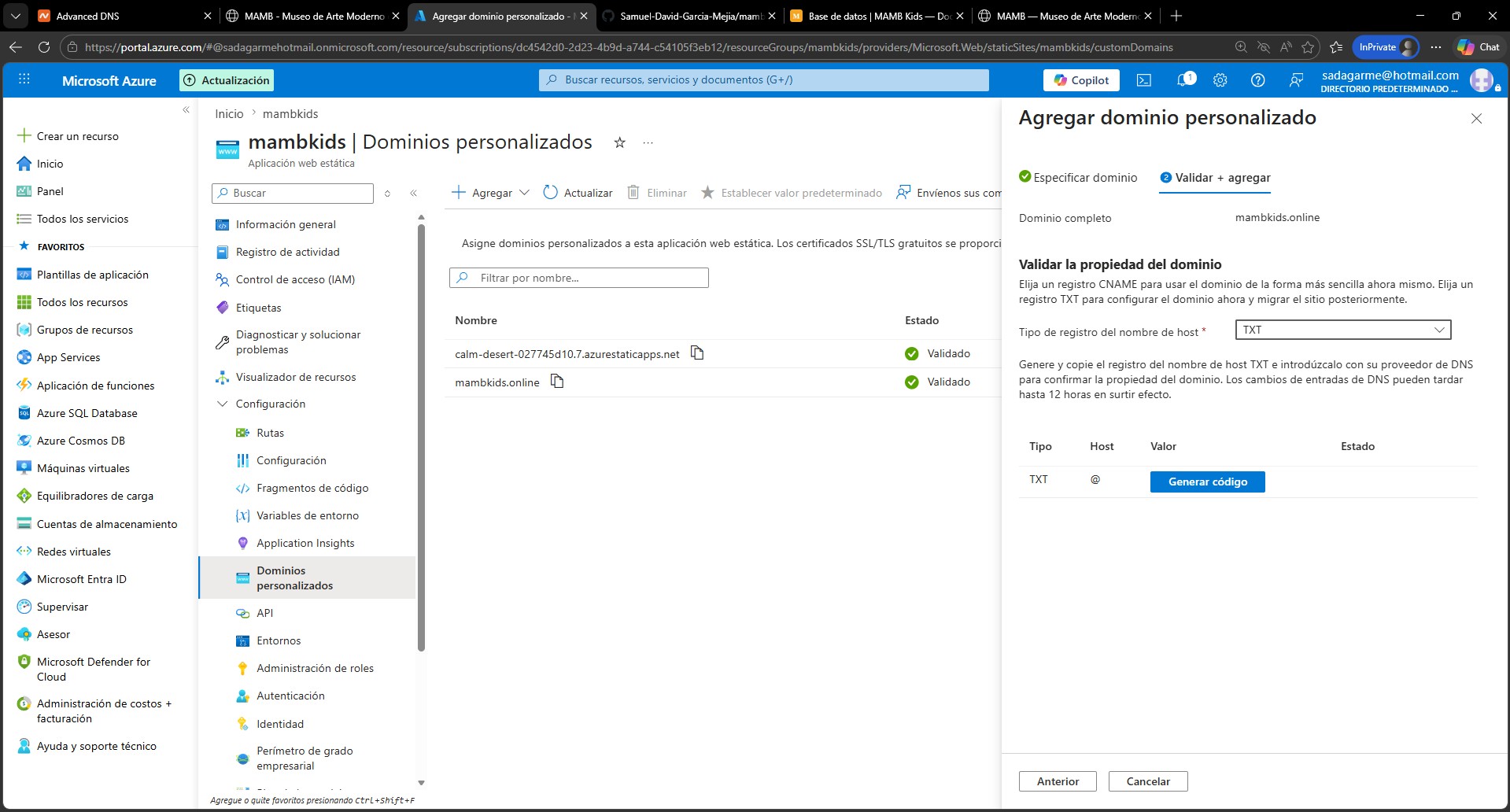Open the record type TXT dropdown

(x=1342, y=330)
